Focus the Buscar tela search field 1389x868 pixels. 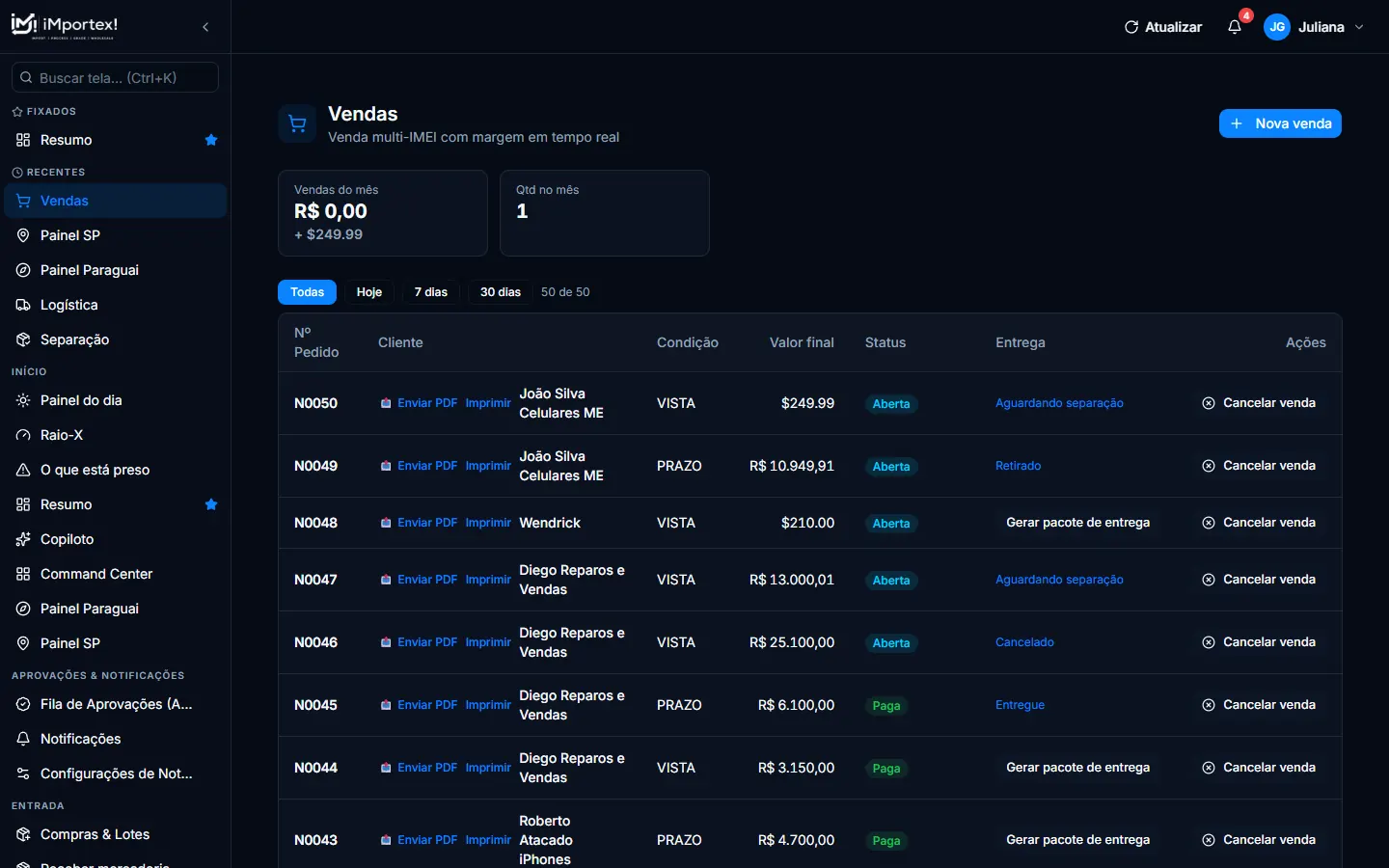[x=115, y=77]
